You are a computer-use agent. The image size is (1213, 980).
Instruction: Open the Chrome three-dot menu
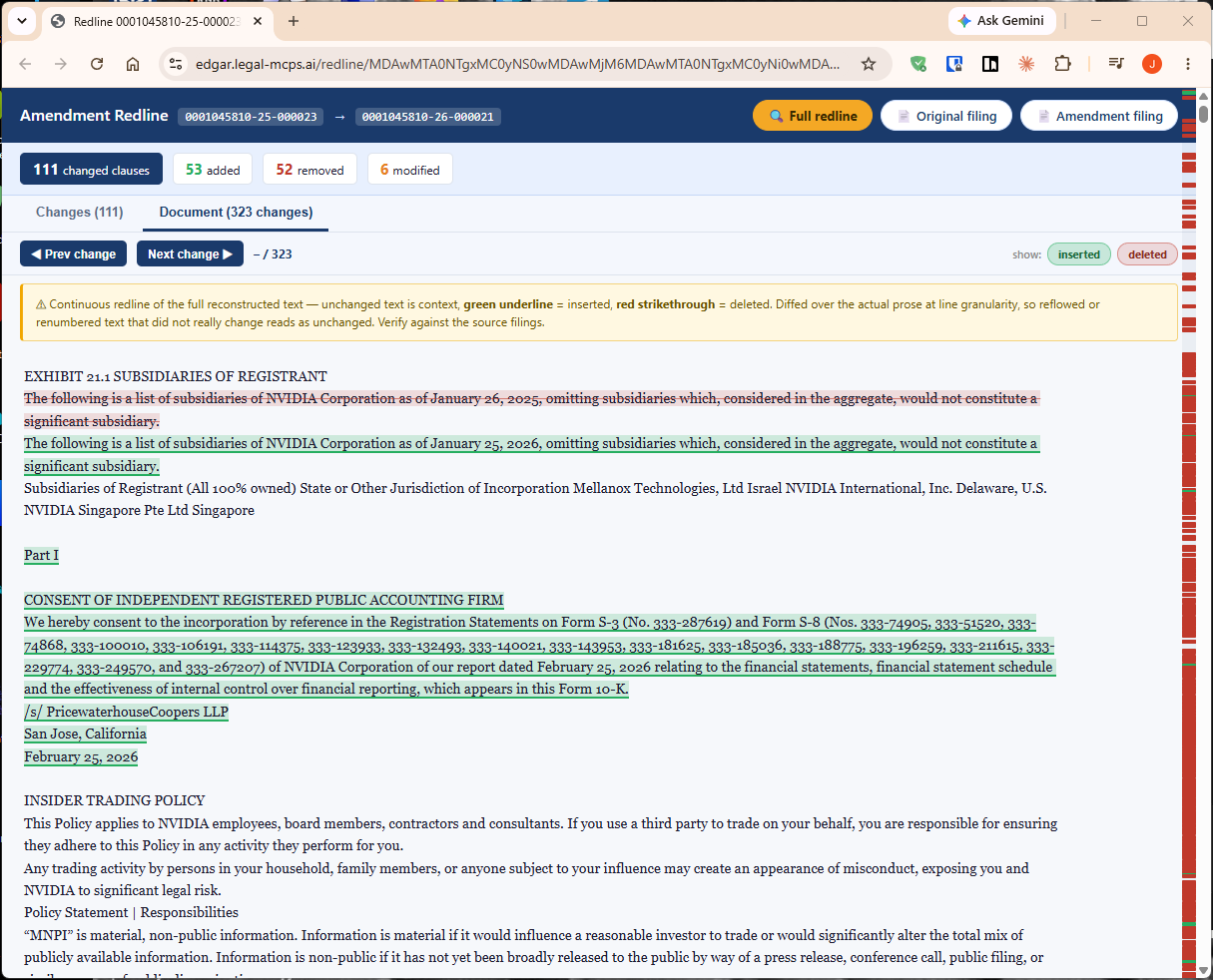[1188, 64]
